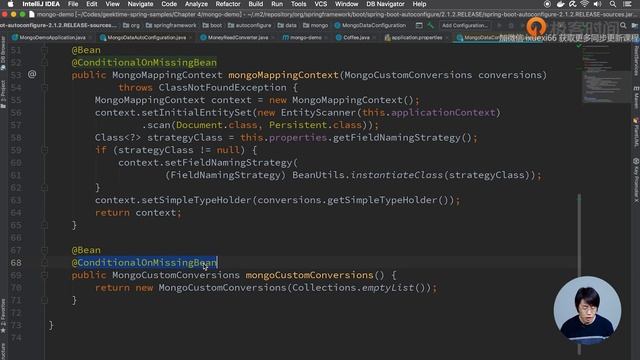Image resolution: width=640 pixels, height=360 pixels.
Task: Open the Project tool window strip
Action: [x=3, y=94]
